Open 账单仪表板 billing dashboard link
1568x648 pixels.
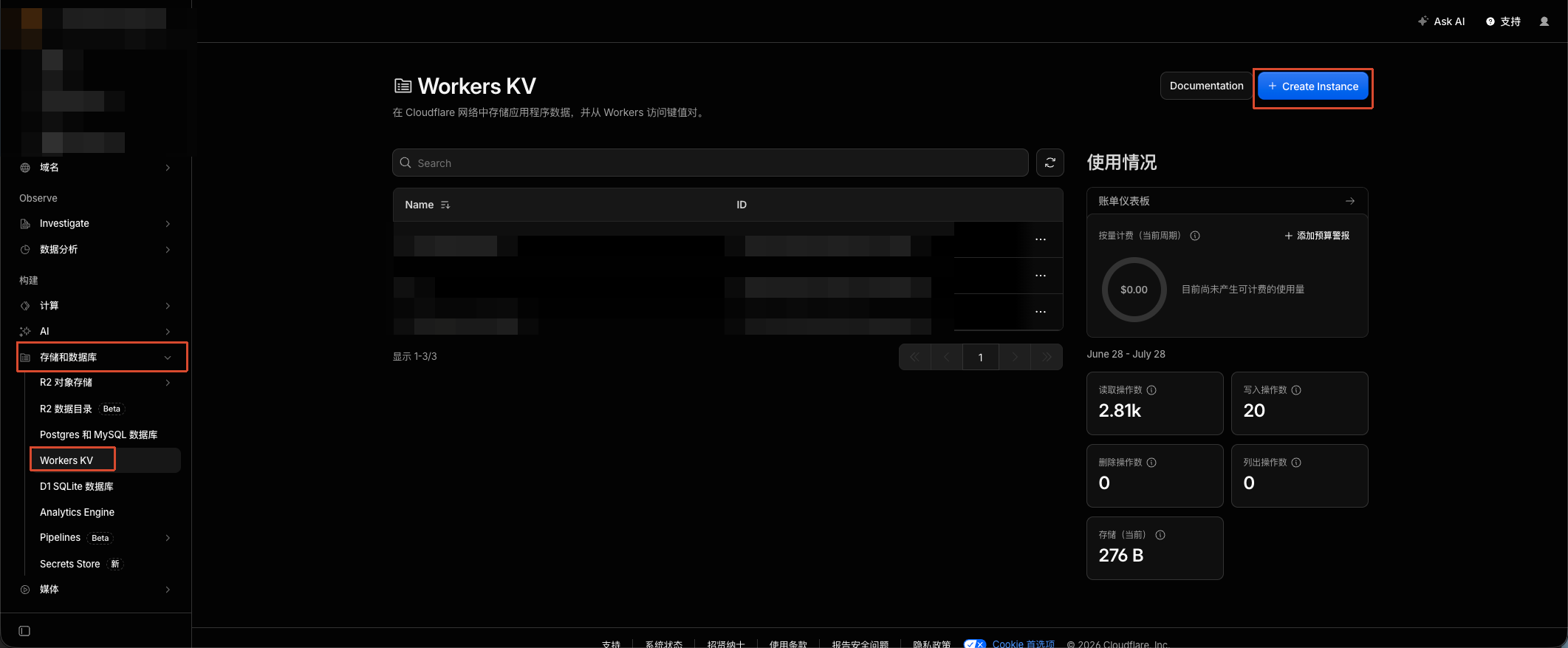[1227, 201]
